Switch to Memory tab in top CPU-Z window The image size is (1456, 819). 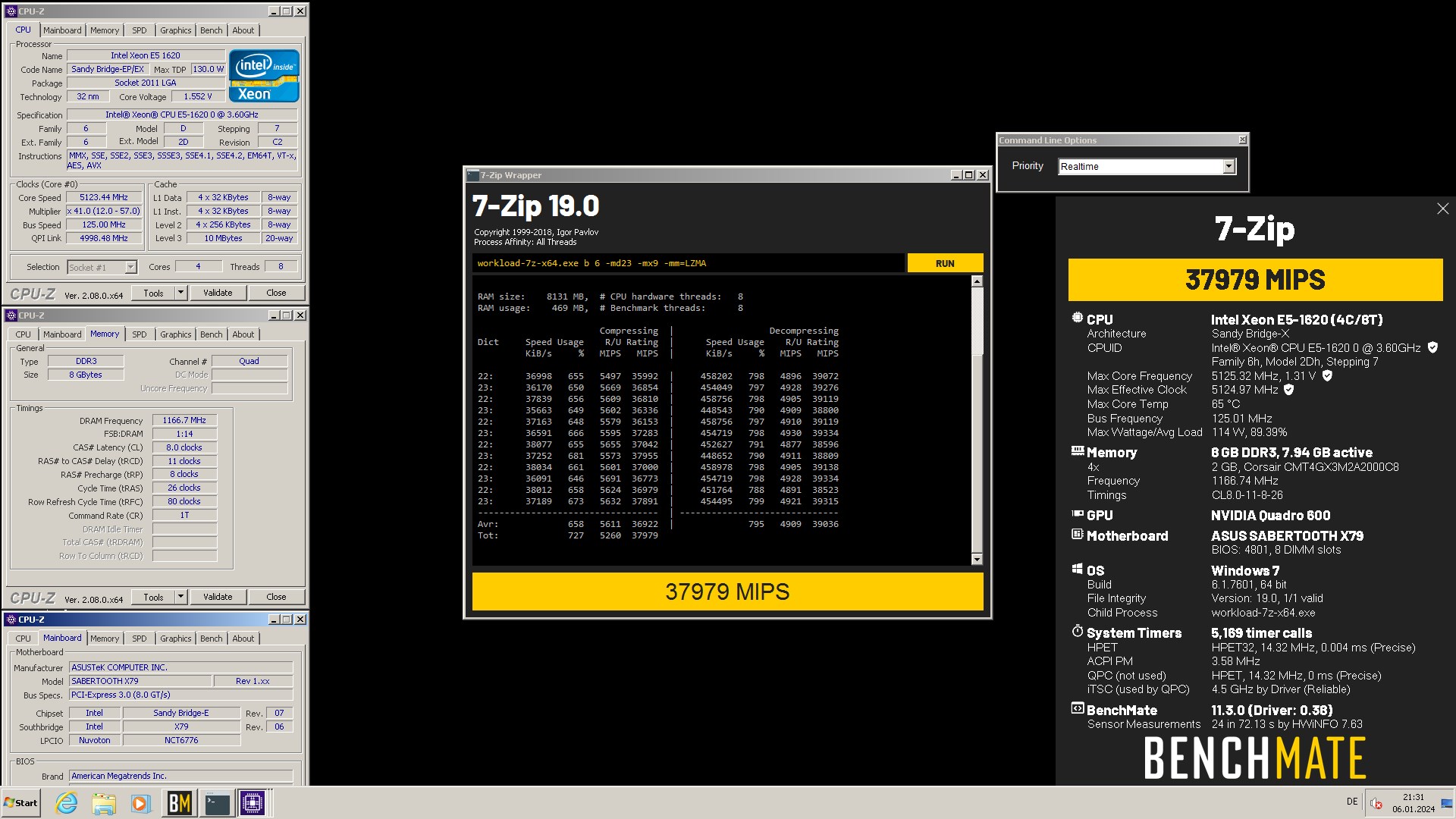click(105, 30)
